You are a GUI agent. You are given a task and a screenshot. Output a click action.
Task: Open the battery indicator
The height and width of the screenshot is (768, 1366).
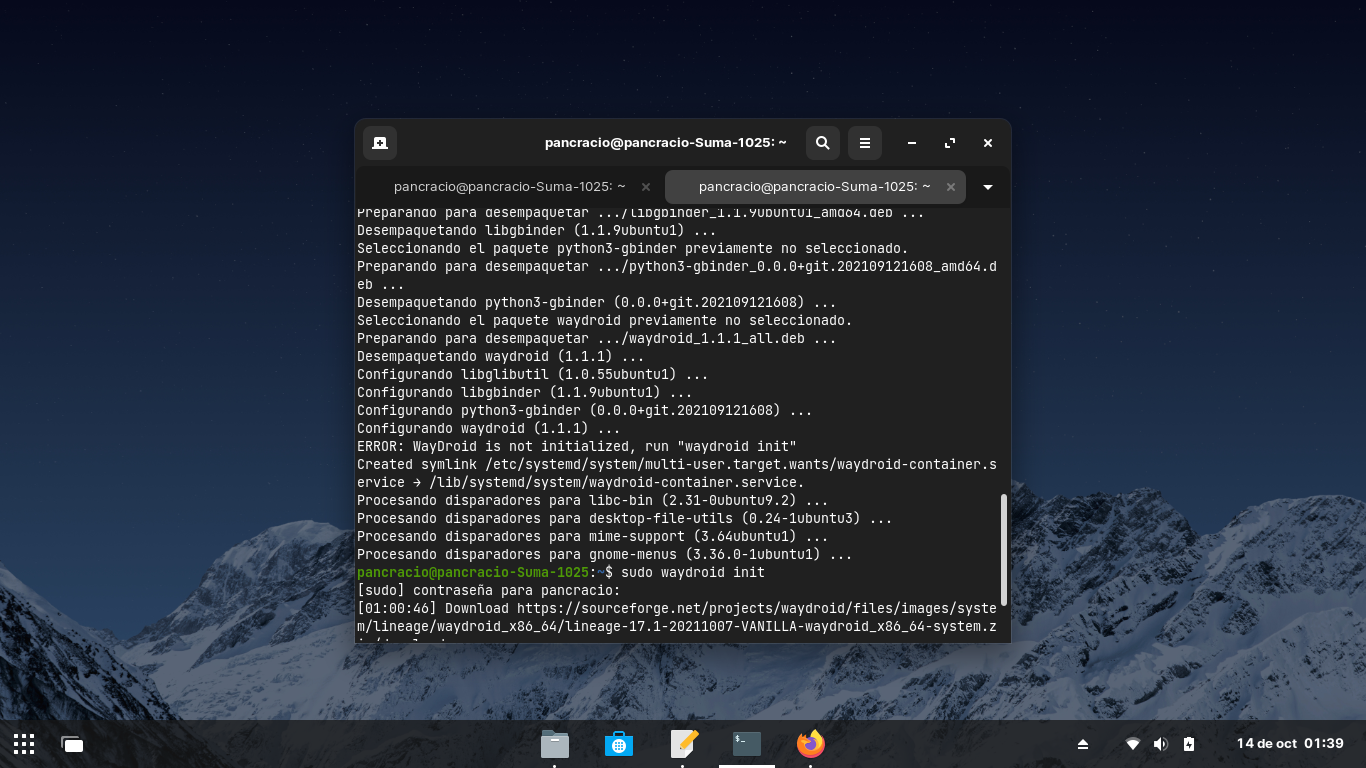click(1189, 744)
